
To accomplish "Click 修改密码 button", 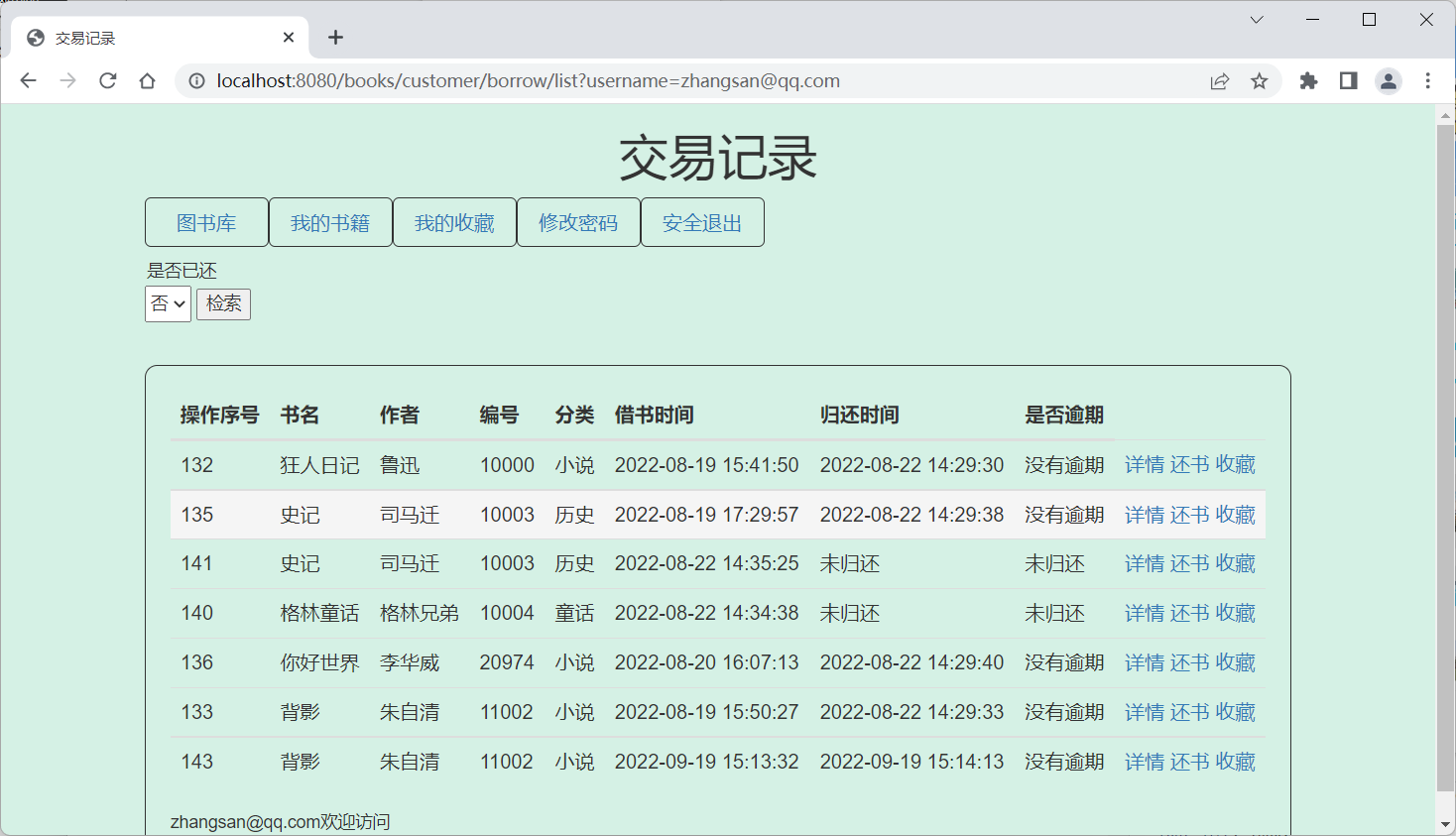I will (x=578, y=222).
